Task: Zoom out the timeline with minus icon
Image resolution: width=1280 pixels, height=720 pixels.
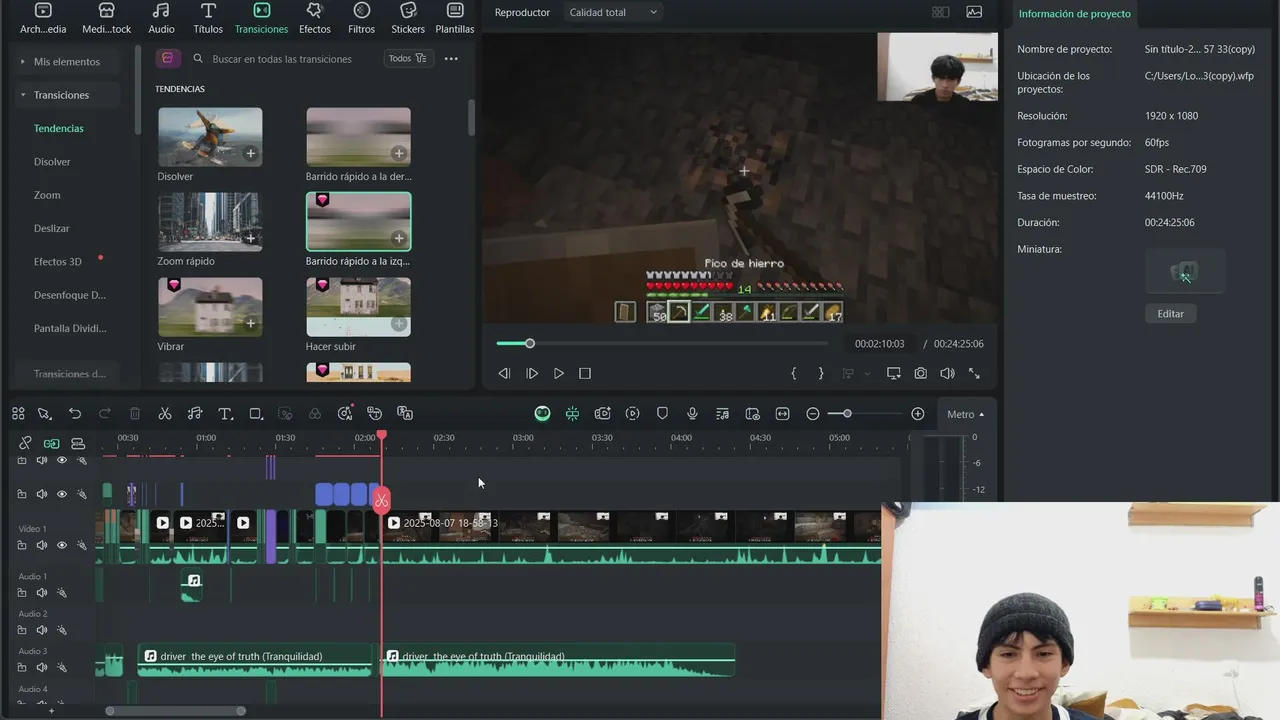Action: 813,414
